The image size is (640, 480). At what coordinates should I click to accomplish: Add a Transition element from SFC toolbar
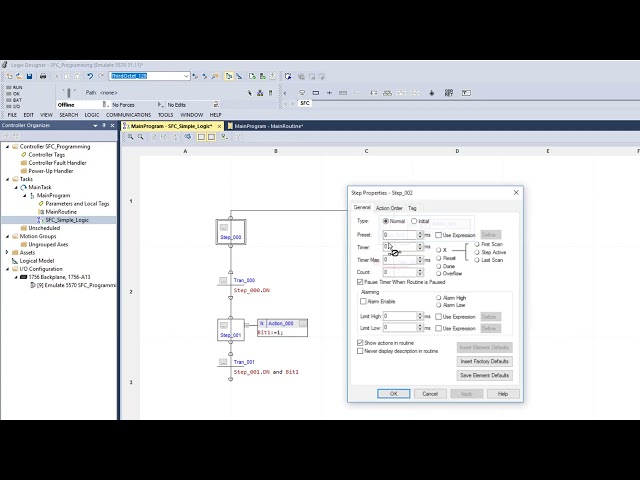coord(329,93)
